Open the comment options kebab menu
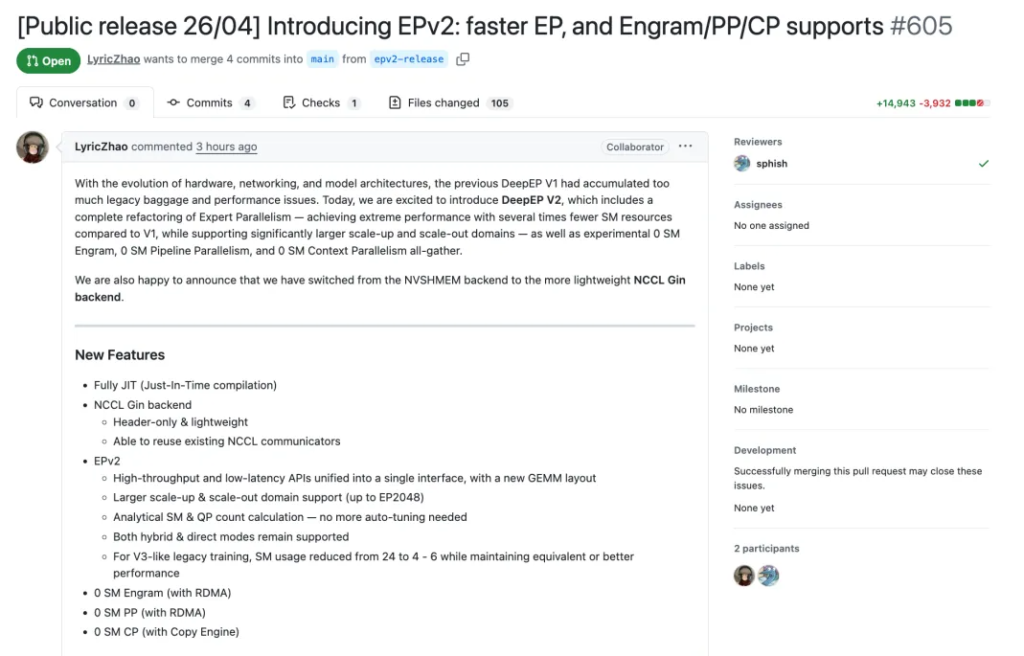Image resolution: width=1024 pixels, height=656 pixels. coord(685,146)
